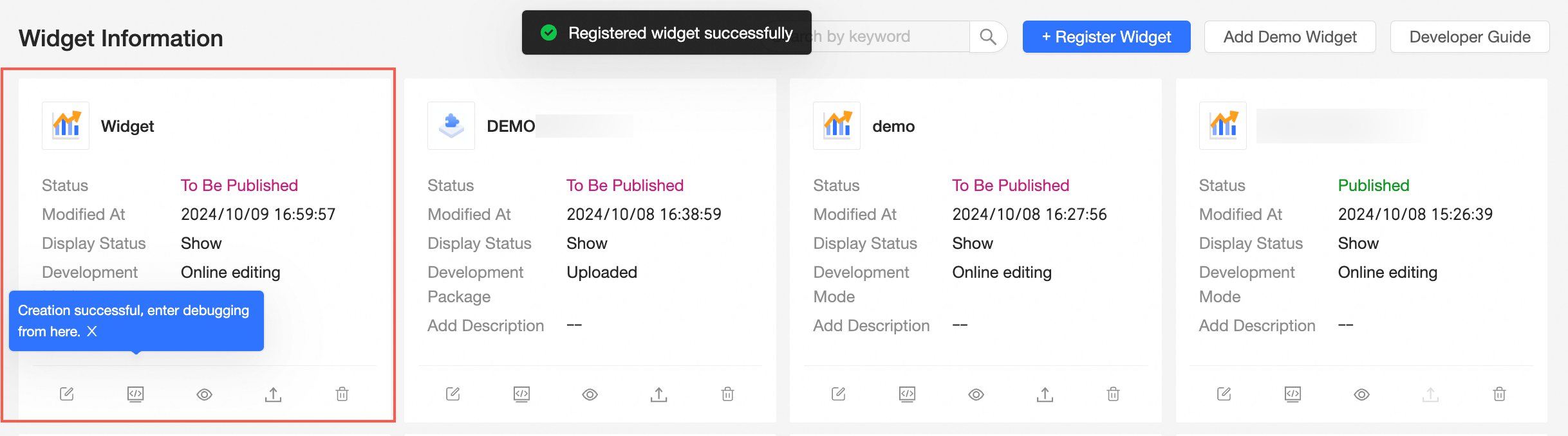The height and width of the screenshot is (436, 1568).
Task: Edit the Published widget card pencil icon
Action: [x=1224, y=394]
